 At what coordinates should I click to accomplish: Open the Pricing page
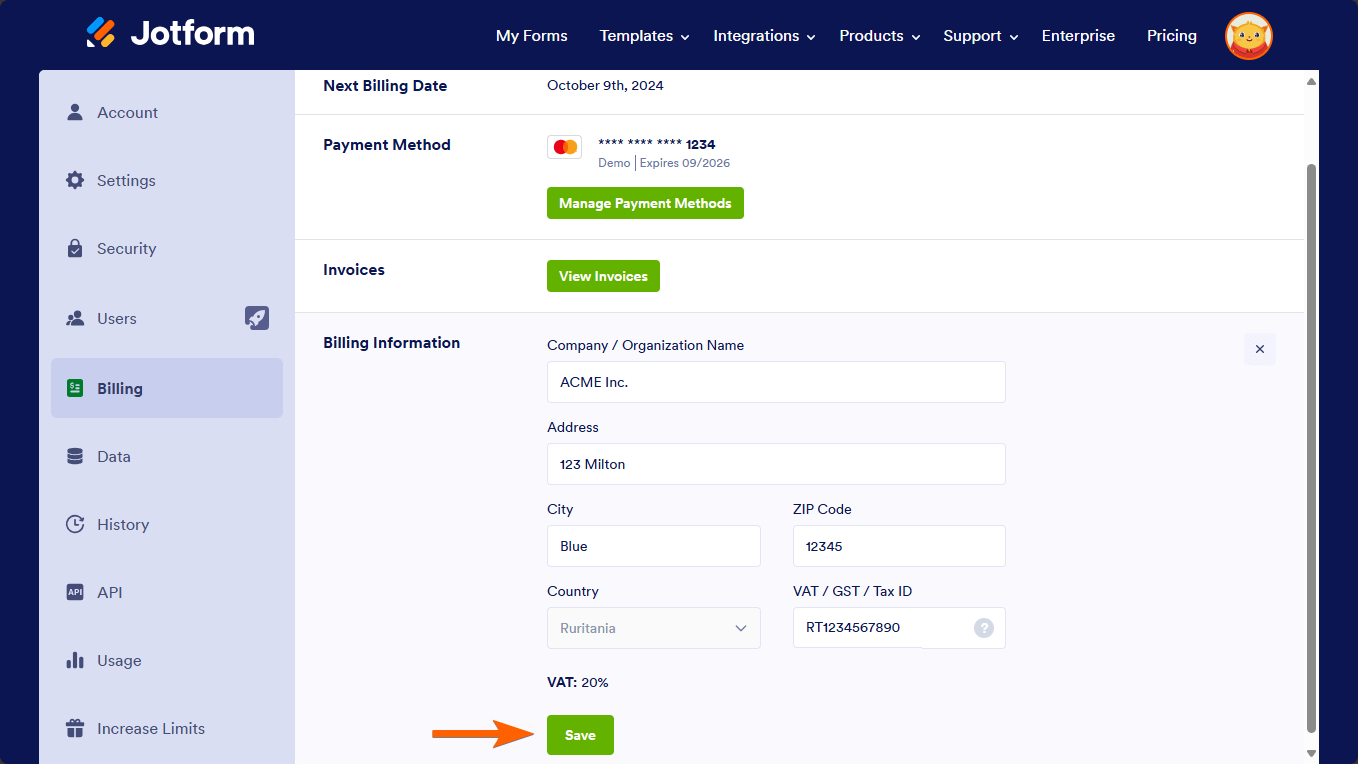point(1171,36)
